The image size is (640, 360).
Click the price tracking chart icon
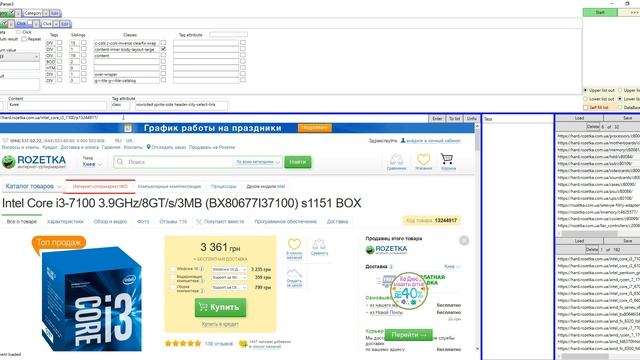click(x=294, y=273)
